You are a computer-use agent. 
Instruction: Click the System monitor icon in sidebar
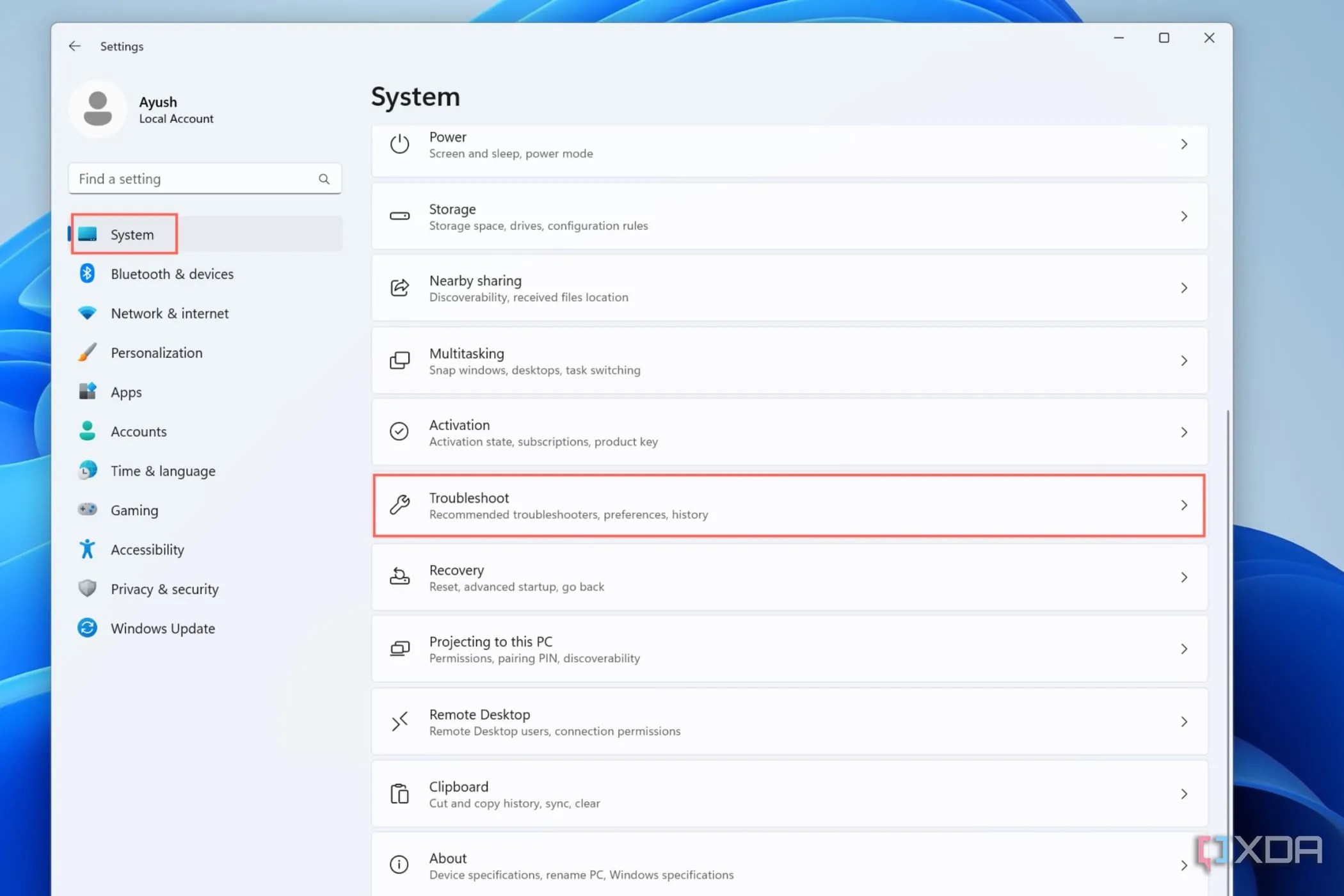coord(88,234)
